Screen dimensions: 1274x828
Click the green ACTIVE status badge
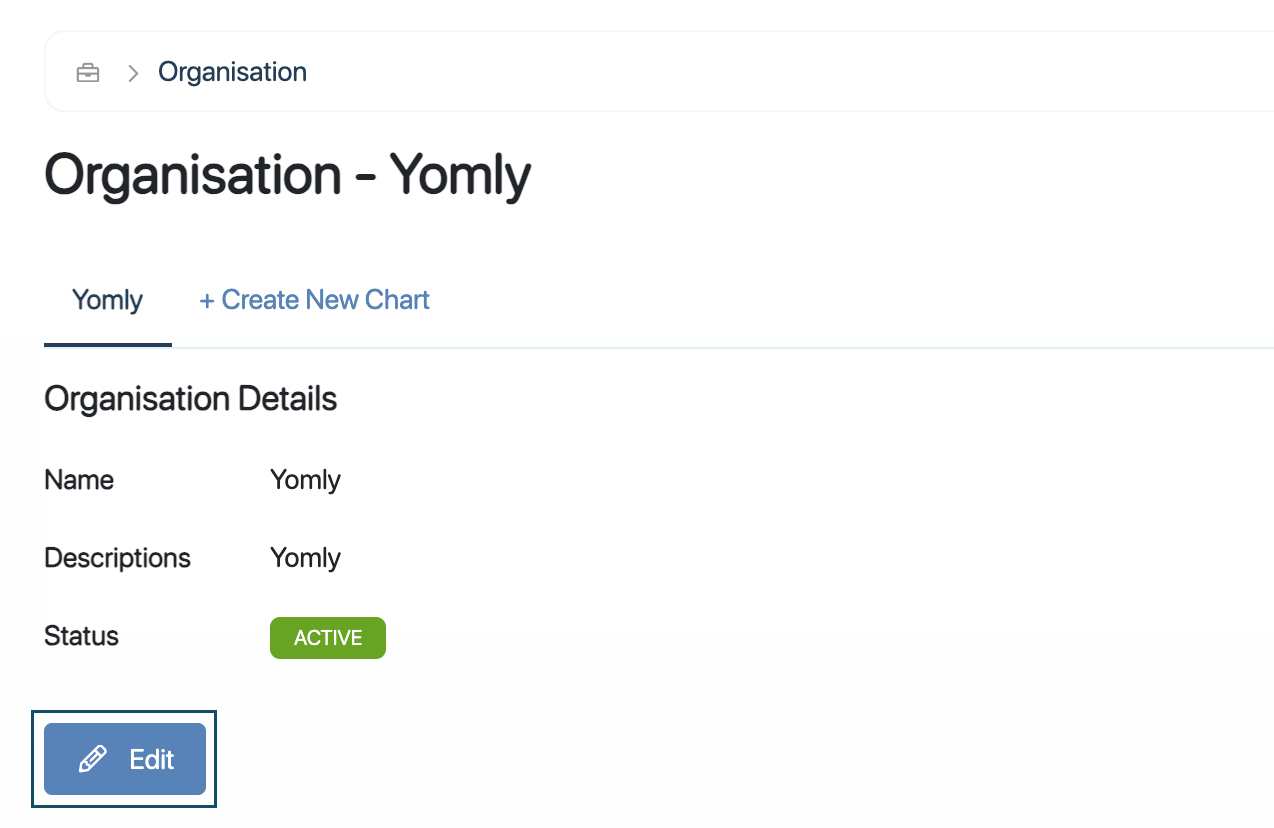(327, 638)
